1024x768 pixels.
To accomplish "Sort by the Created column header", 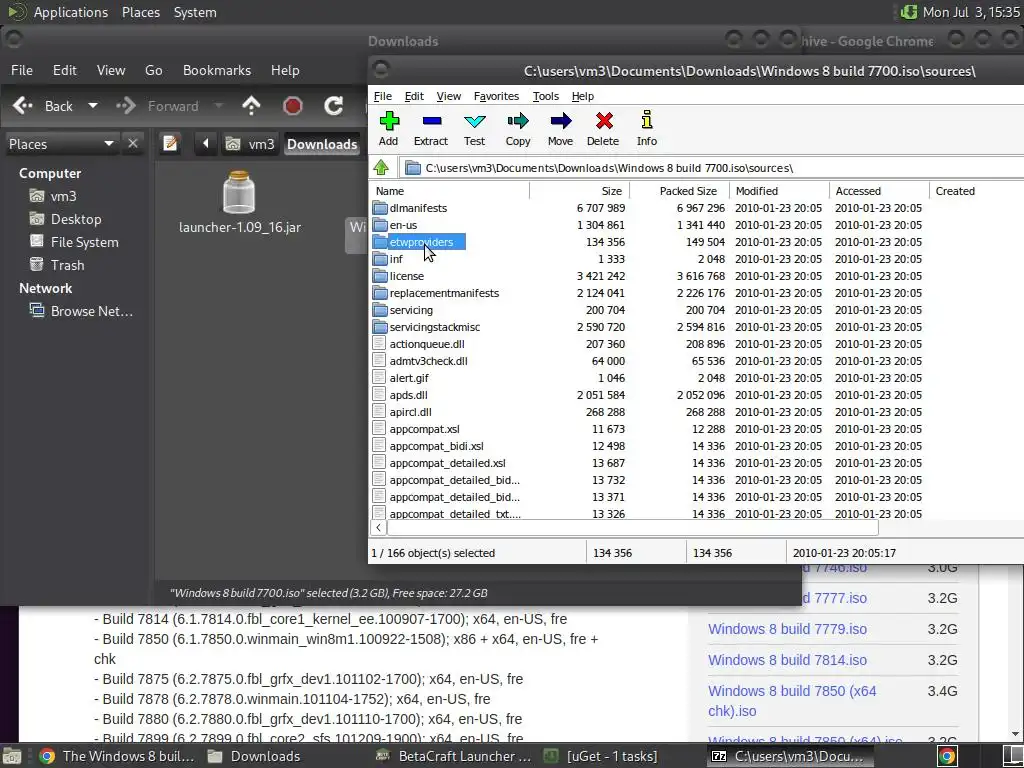I will (976, 191).
